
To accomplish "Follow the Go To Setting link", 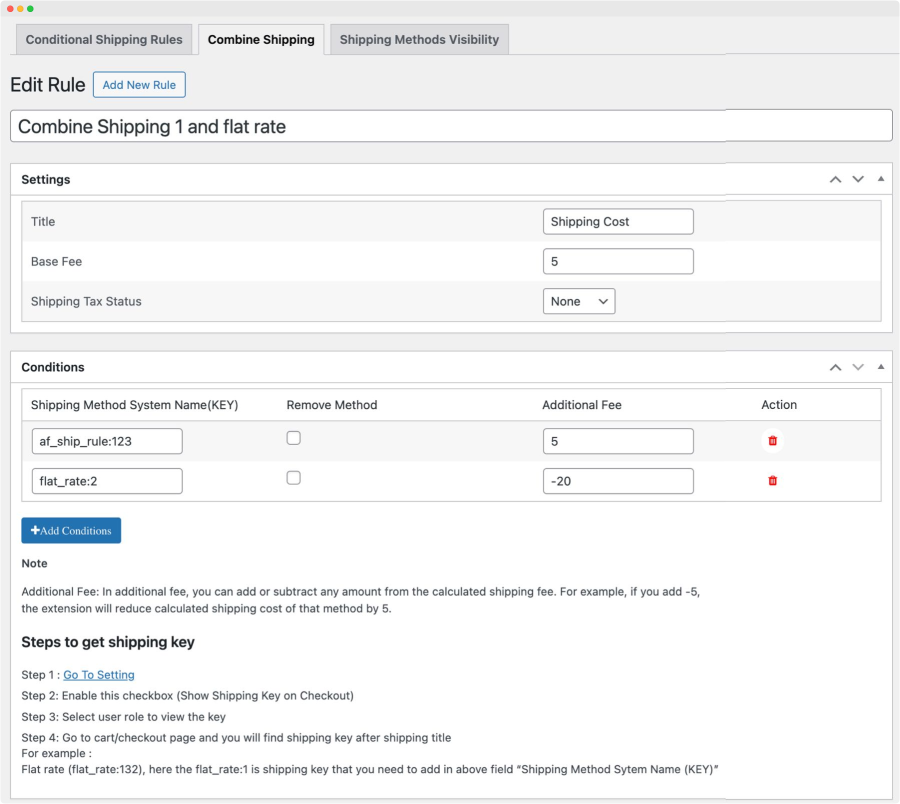I will click(99, 675).
